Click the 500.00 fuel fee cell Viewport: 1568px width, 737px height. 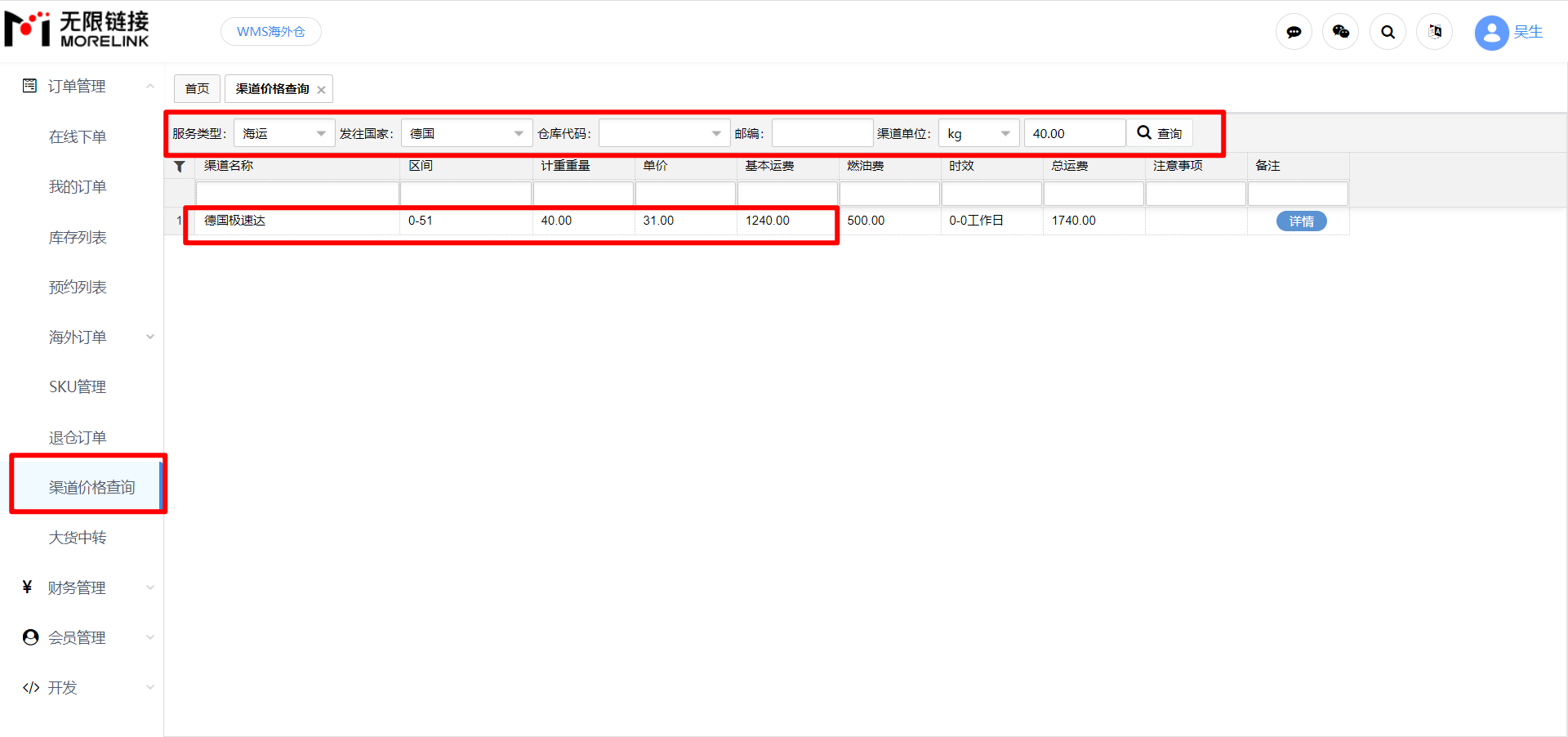pos(889,221)
